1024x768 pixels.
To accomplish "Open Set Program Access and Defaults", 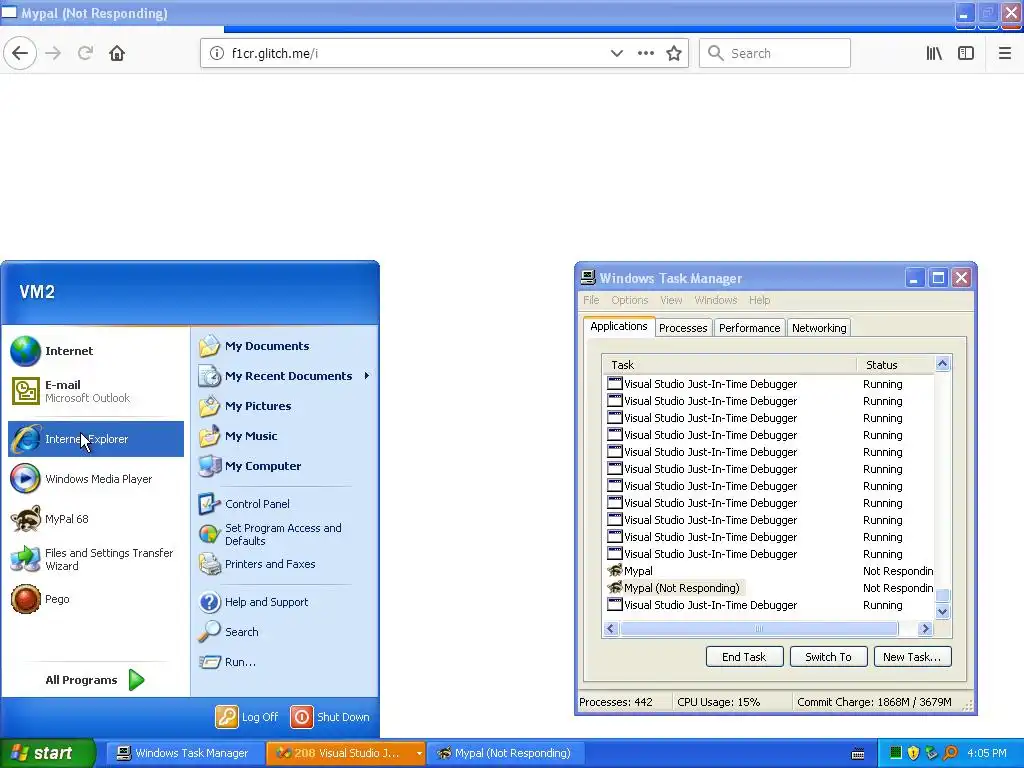I will coord(285,534).
